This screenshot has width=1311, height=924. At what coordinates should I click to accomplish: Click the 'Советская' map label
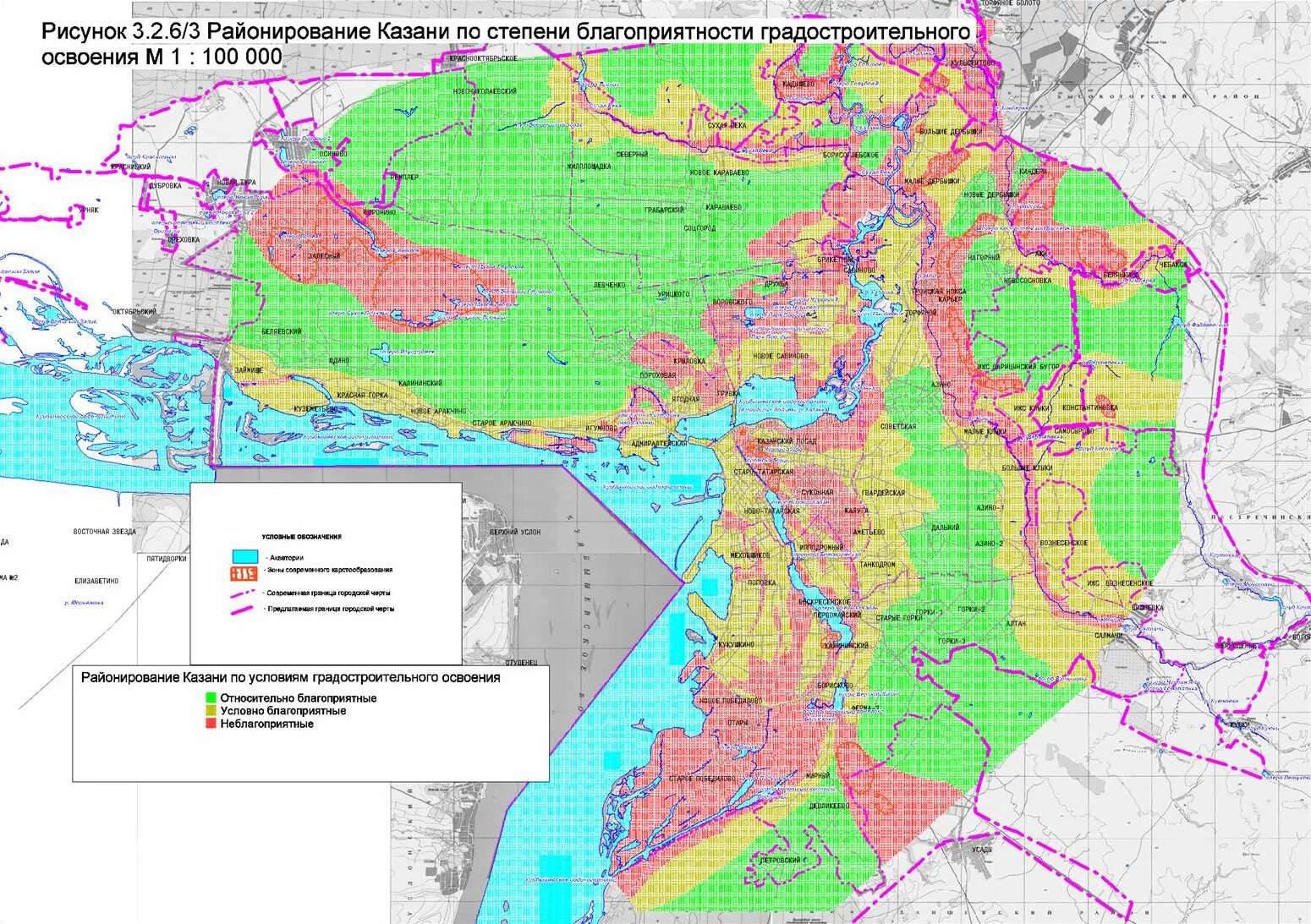tap(898, 426)
